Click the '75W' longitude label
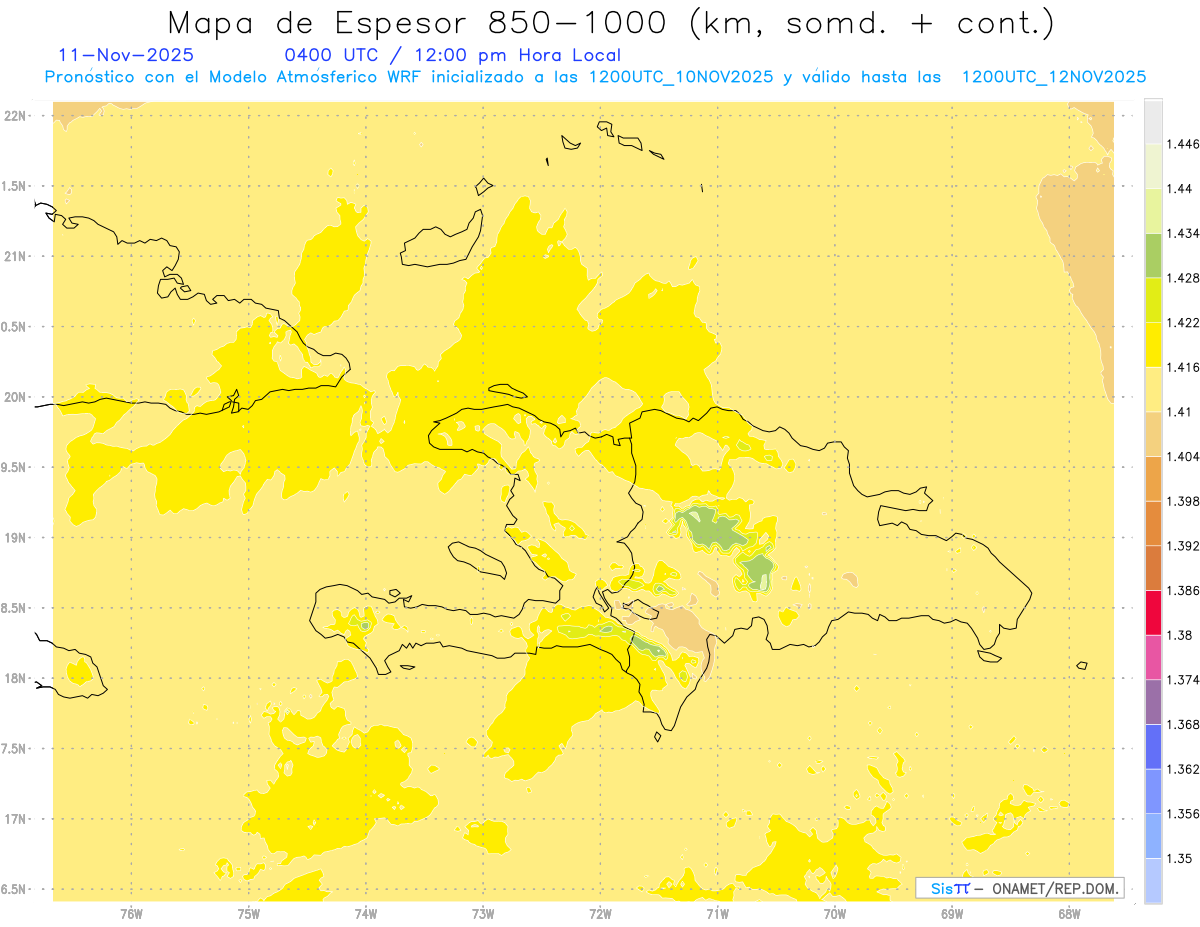The height and width of the screenshot is (927, 1200). 249,914
